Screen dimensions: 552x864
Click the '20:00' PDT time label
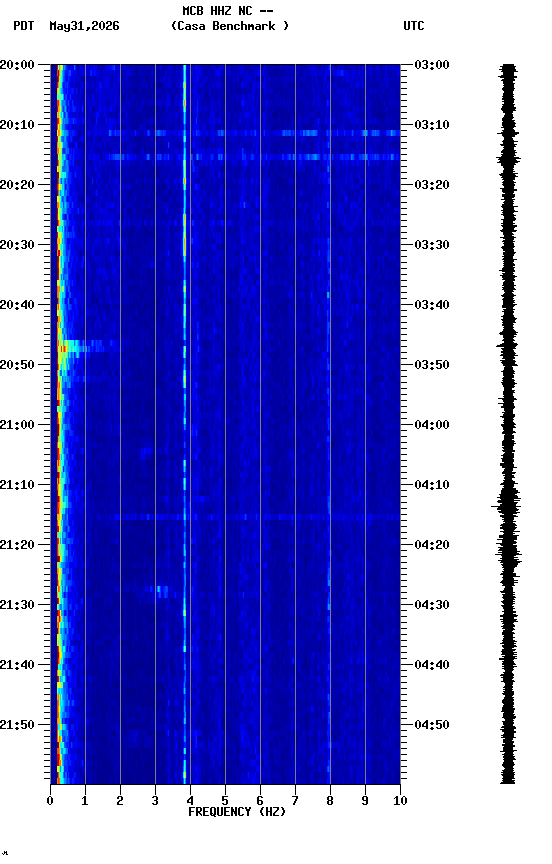coord(17,65)
